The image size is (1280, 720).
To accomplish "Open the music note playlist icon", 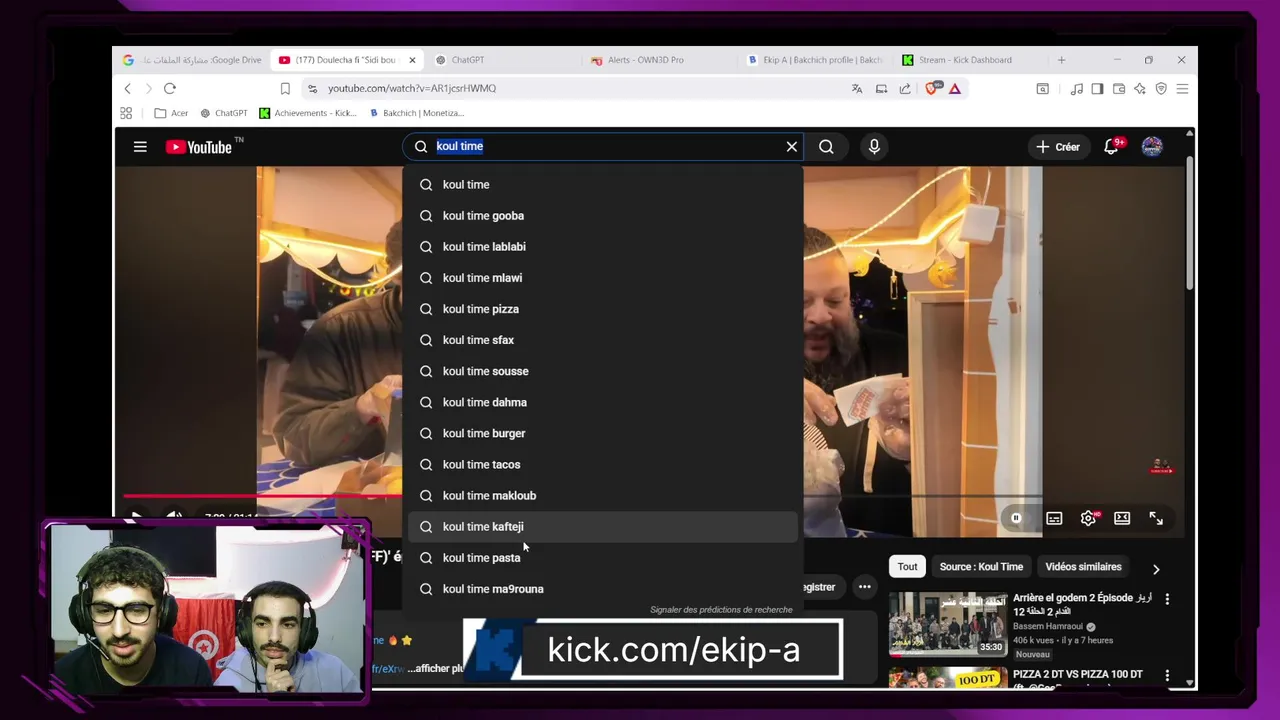I will (1077, 89).
